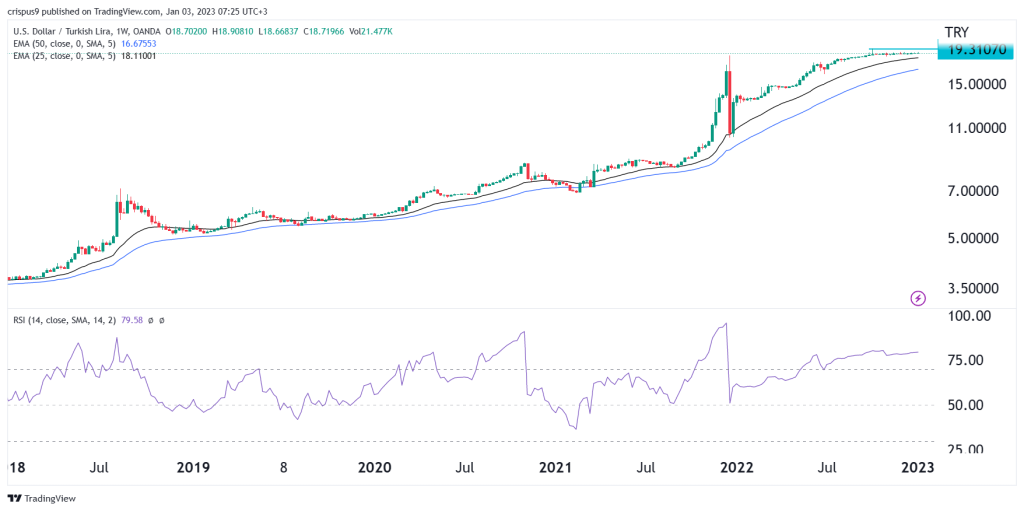Click the TradingView logo at bottom left
Screen dimensions: 1024x511
[42, 498]
